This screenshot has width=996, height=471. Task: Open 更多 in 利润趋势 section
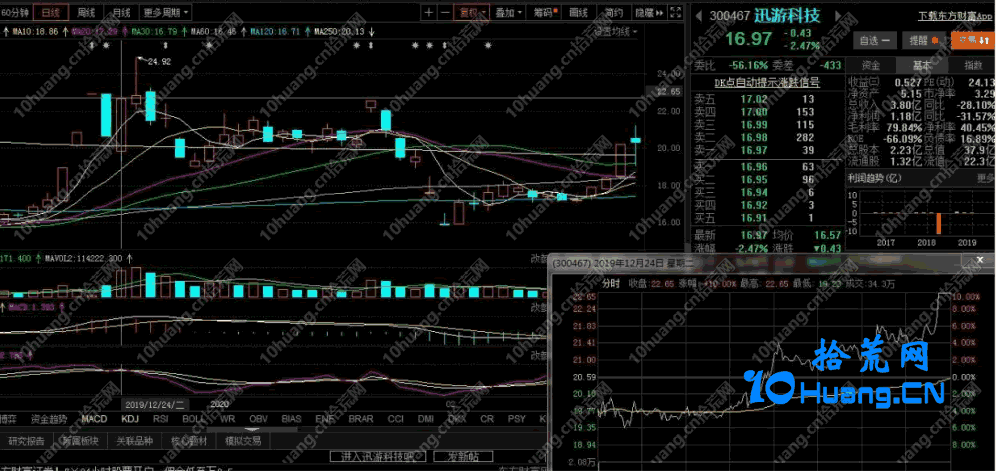985,179
